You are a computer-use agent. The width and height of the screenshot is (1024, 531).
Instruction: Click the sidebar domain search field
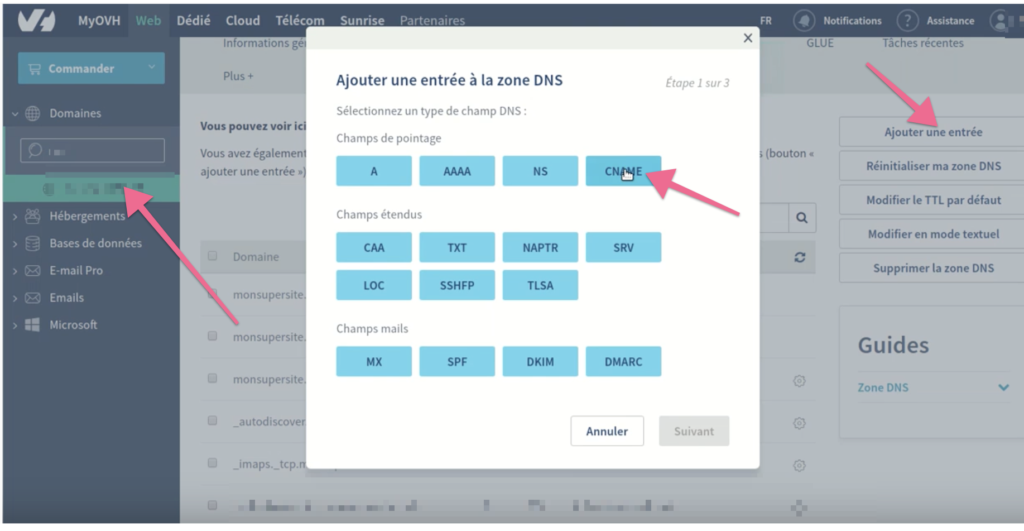tap(92, 151)
